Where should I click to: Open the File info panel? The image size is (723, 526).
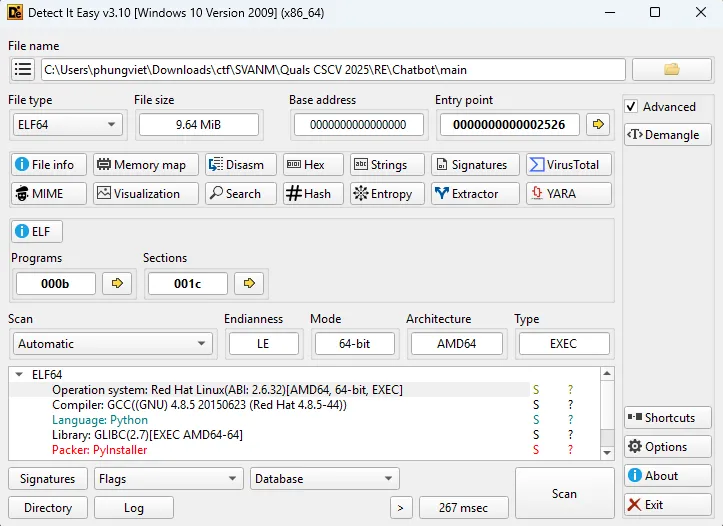coord(49,165)
